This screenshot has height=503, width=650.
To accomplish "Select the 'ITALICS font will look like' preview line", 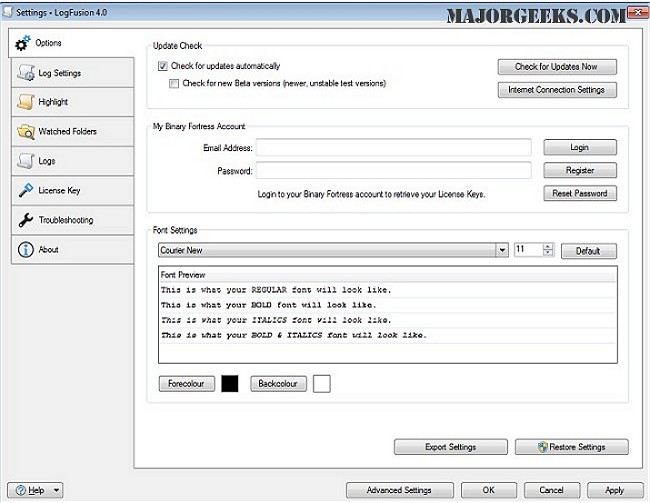I will (x=388, y=320).
